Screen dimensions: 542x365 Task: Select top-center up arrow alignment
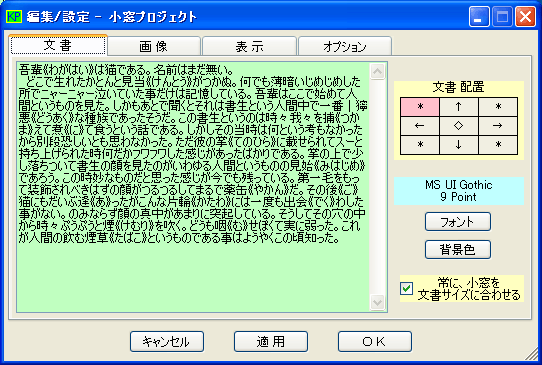click(459, 106)
